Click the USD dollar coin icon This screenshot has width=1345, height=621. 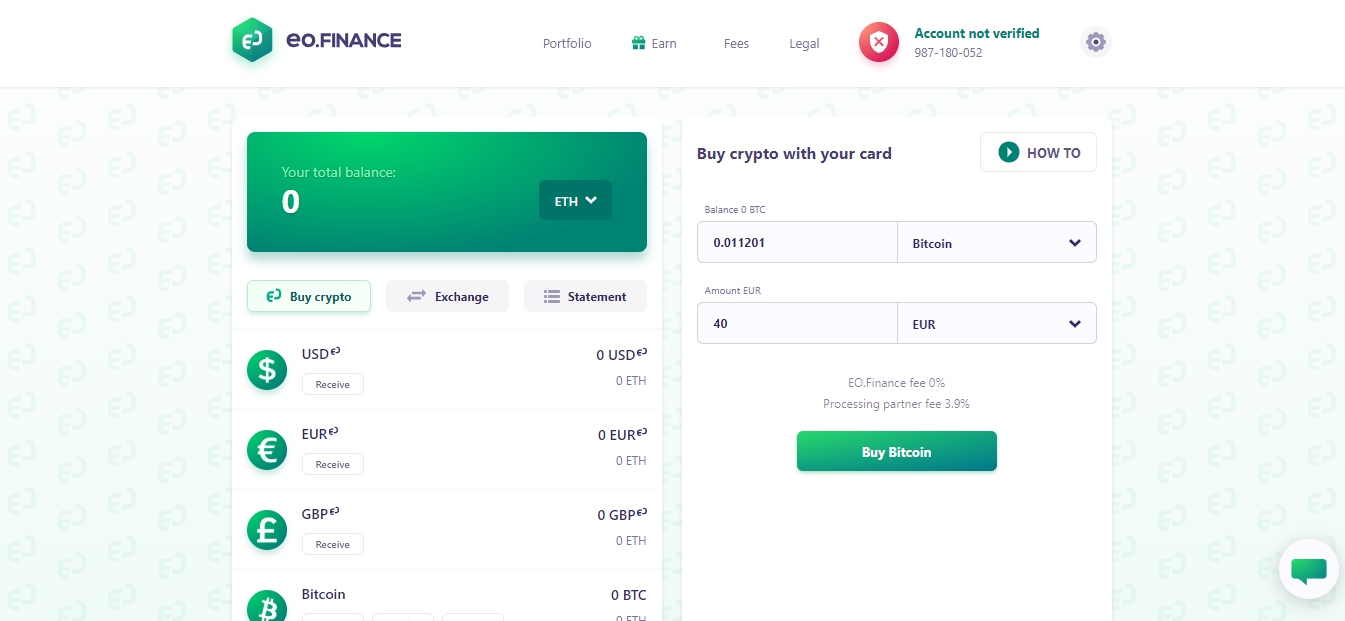267,370
